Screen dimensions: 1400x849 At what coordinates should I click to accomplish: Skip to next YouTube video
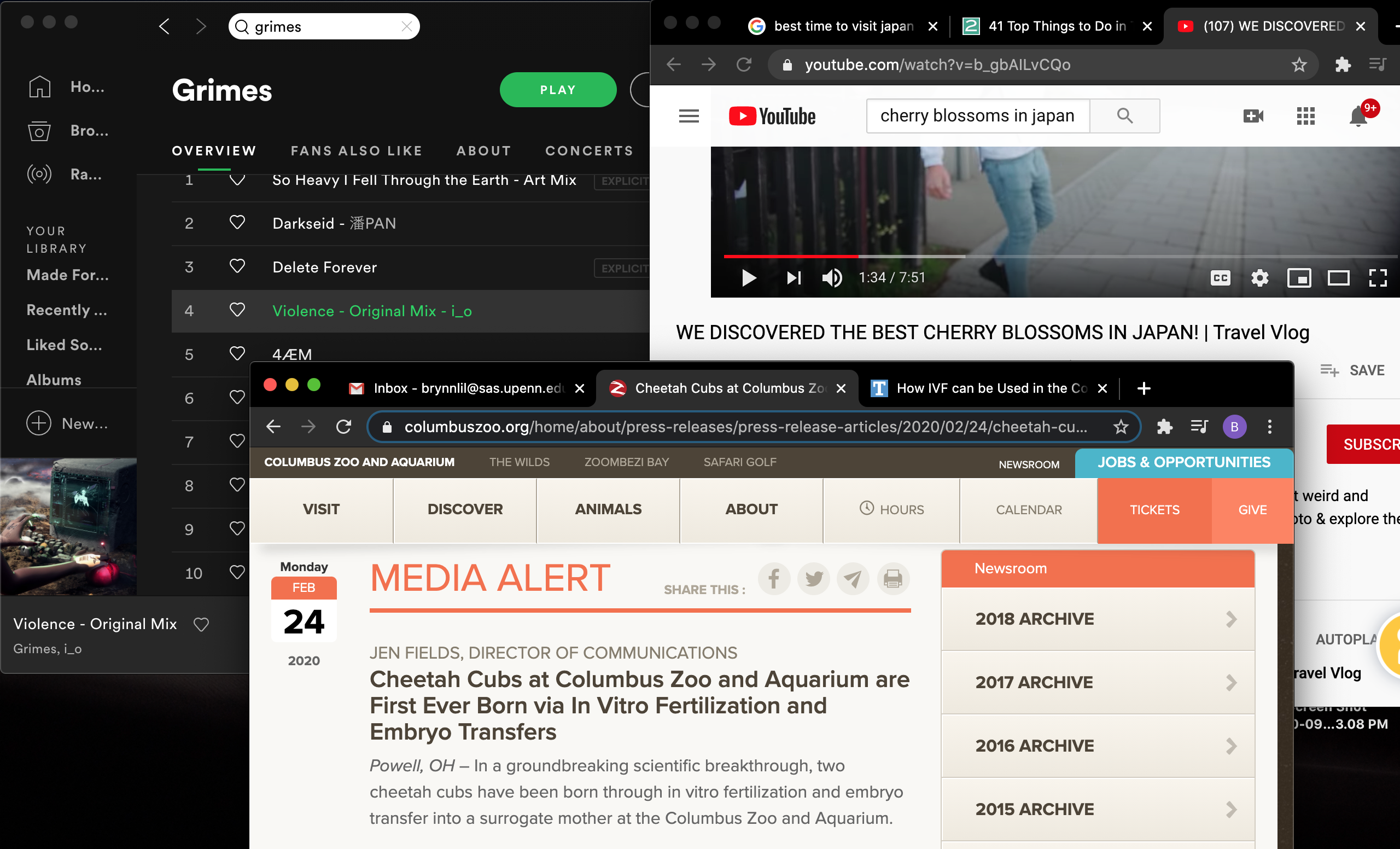794,278
